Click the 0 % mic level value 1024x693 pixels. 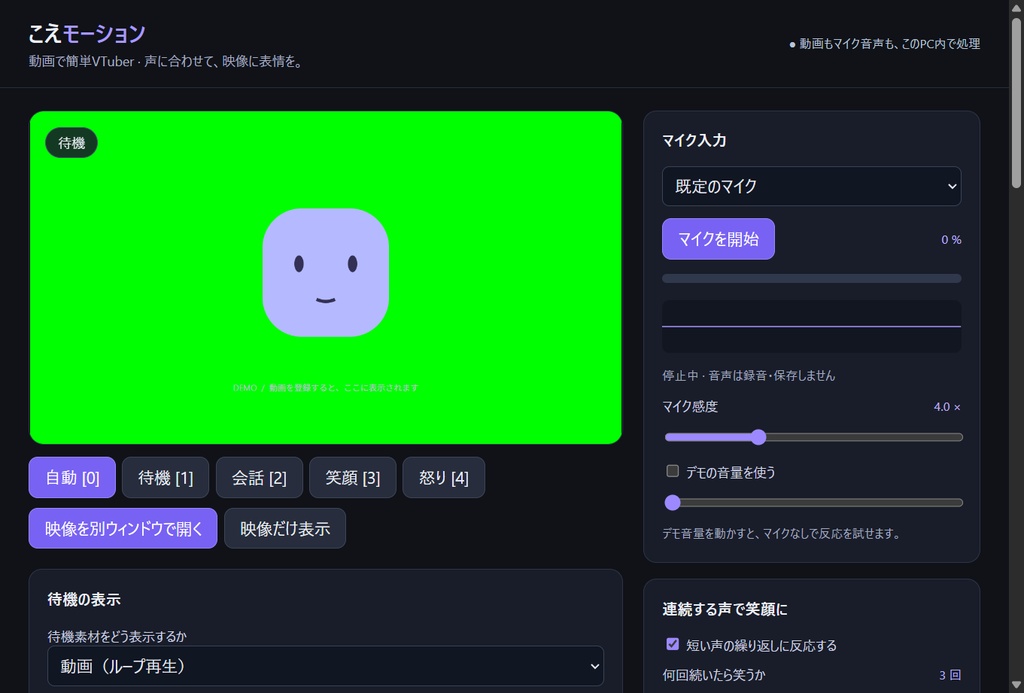point(951,240)
